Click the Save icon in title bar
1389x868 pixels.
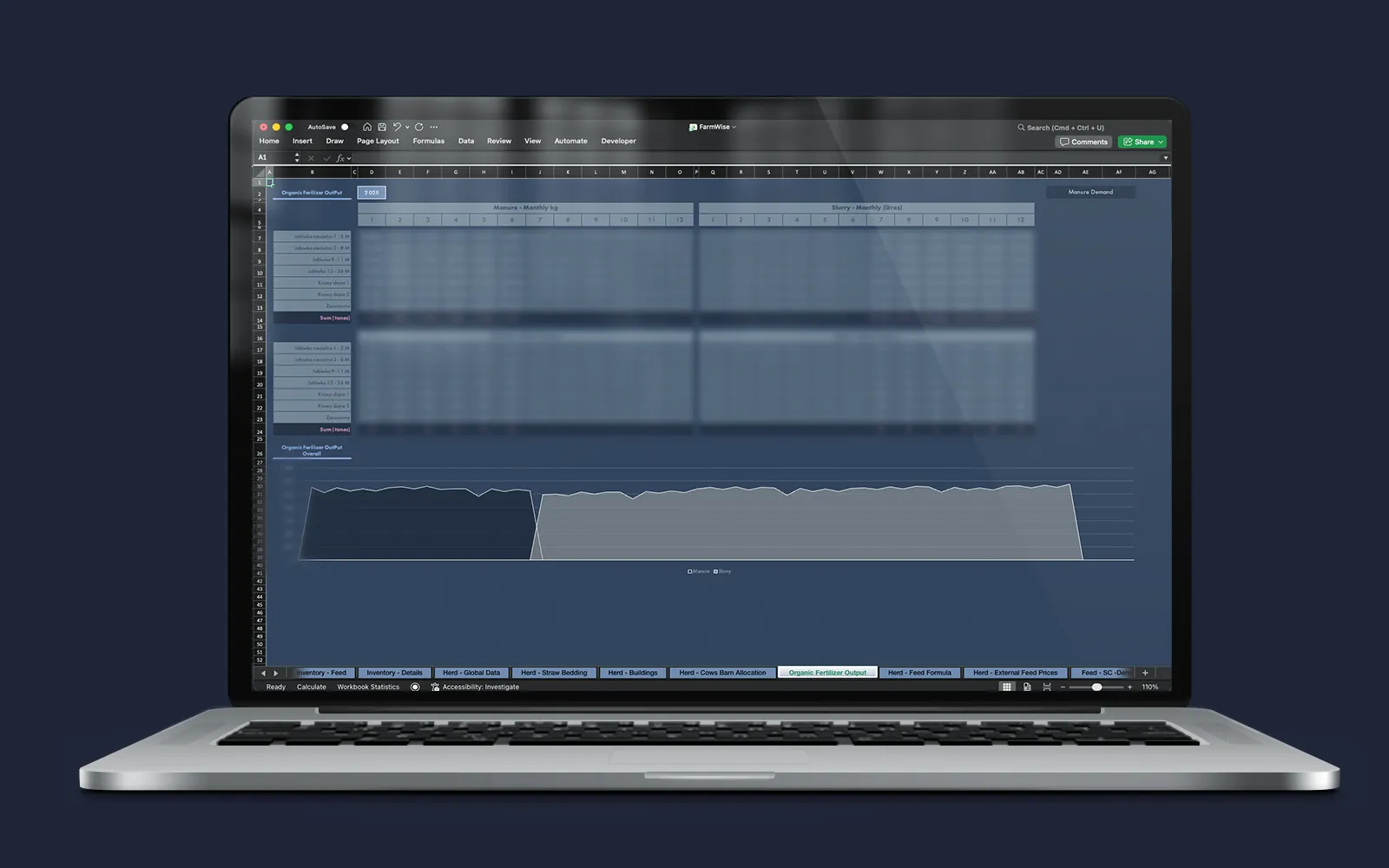click(382, 127)
